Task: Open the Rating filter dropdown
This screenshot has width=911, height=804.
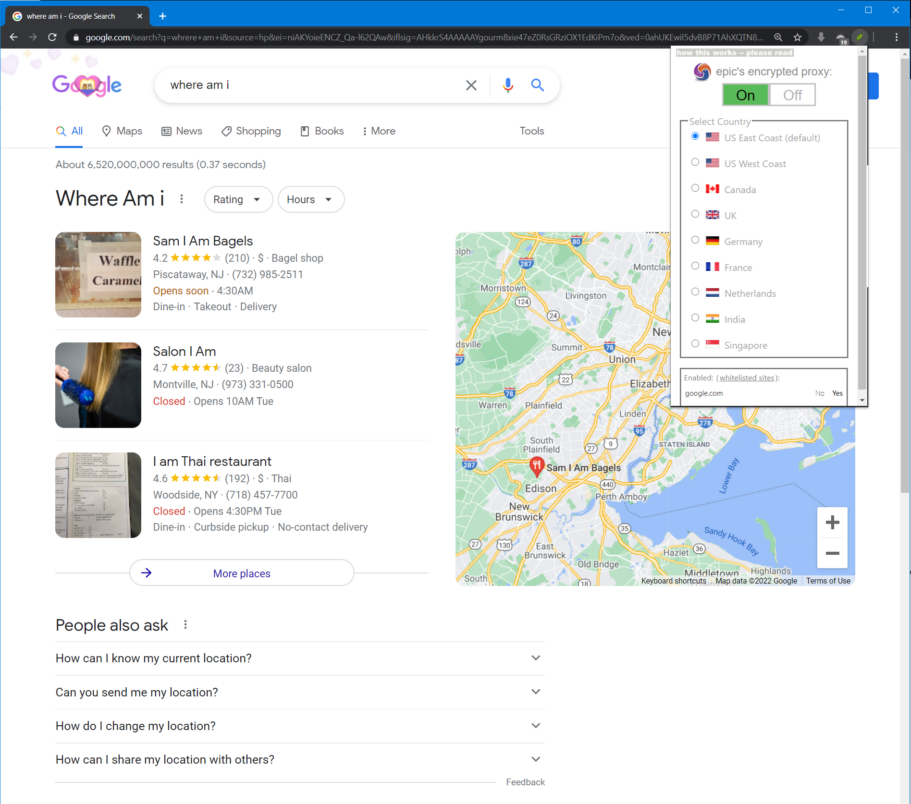Action: [x=238, y=199]
